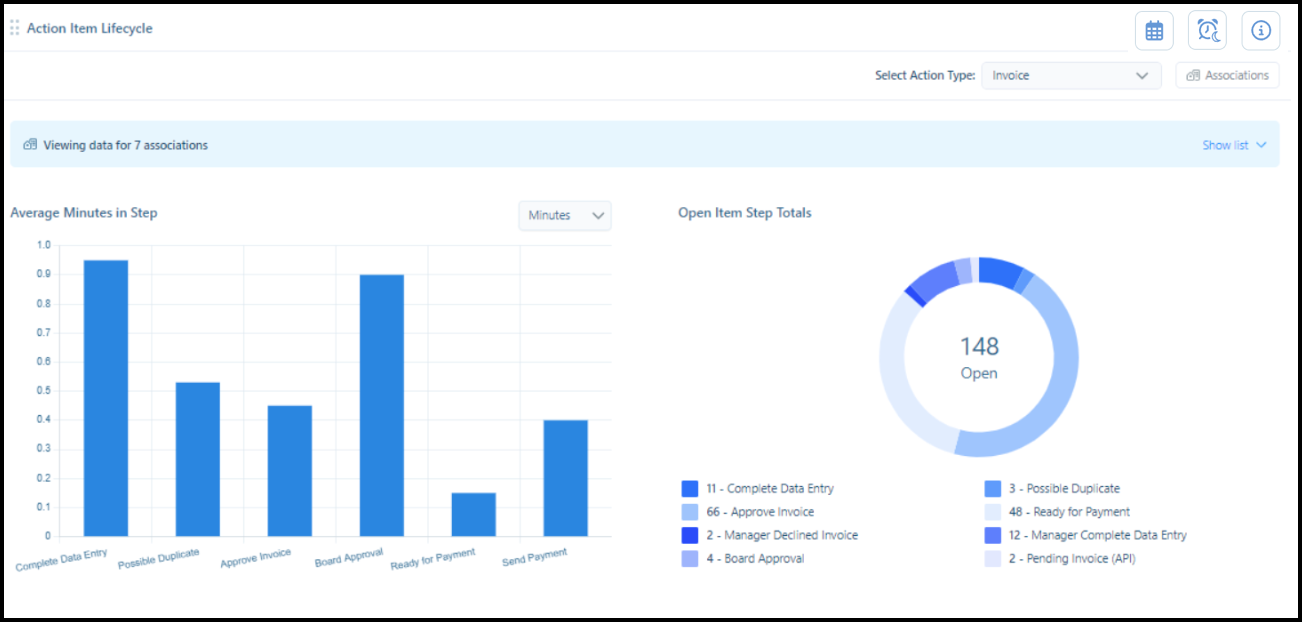
Task: Click the Associations button
Action: point(1227,75)
